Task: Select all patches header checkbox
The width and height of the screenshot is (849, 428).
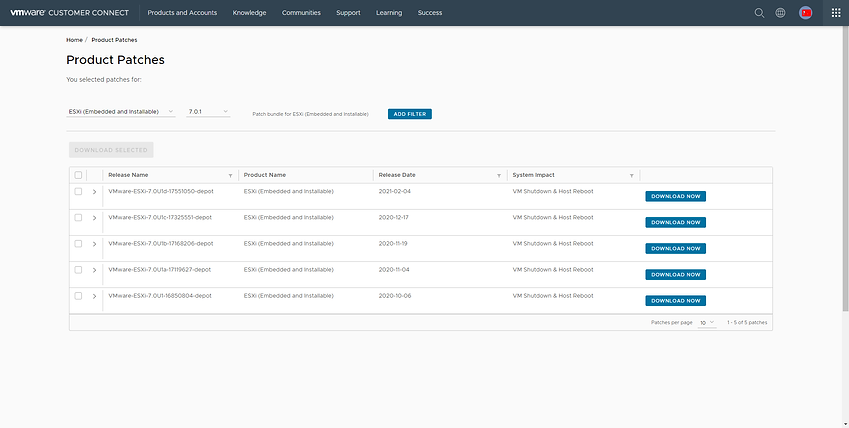Action: point(78,175)
